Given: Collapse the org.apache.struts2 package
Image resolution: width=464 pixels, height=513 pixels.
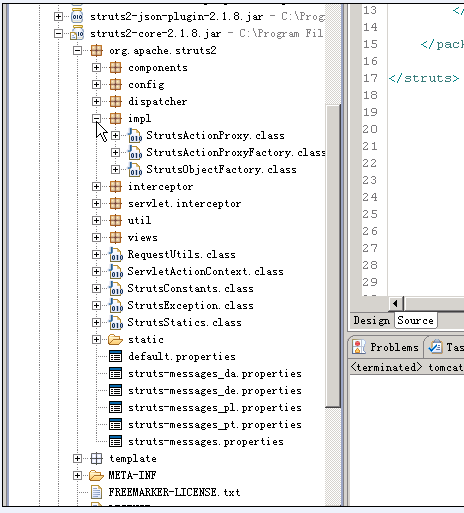Looking at the screenshot, I should [x=77, y=50].
